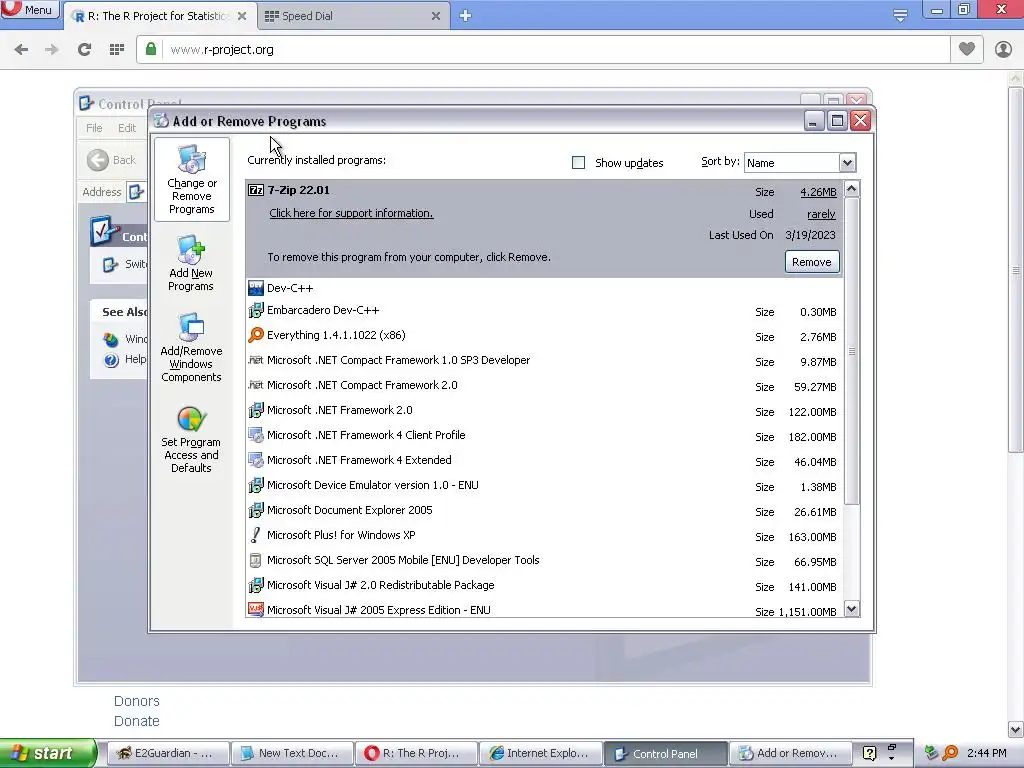Switch to the Speed Dial tab
Screen dimensions: 1024x768
pos(355,16)
